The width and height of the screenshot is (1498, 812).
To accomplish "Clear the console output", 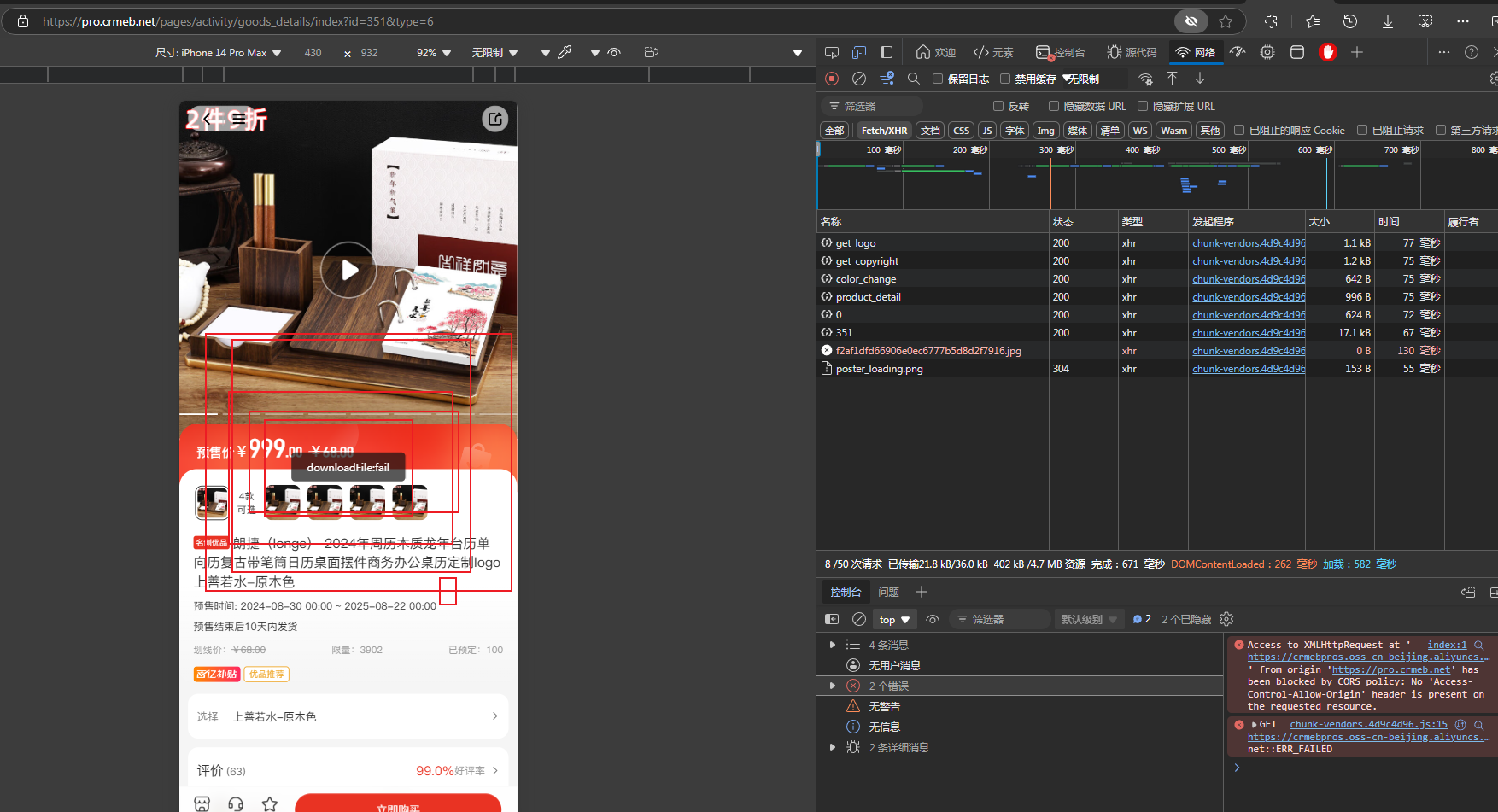I will point(859,619).
